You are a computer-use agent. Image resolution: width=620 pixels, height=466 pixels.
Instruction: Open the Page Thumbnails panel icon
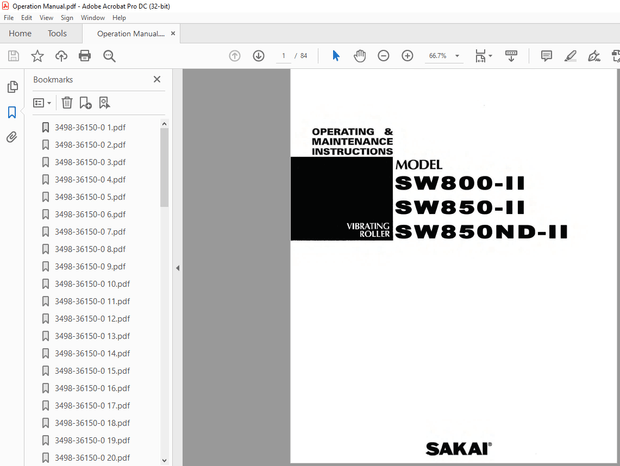(x=12, y=87)
